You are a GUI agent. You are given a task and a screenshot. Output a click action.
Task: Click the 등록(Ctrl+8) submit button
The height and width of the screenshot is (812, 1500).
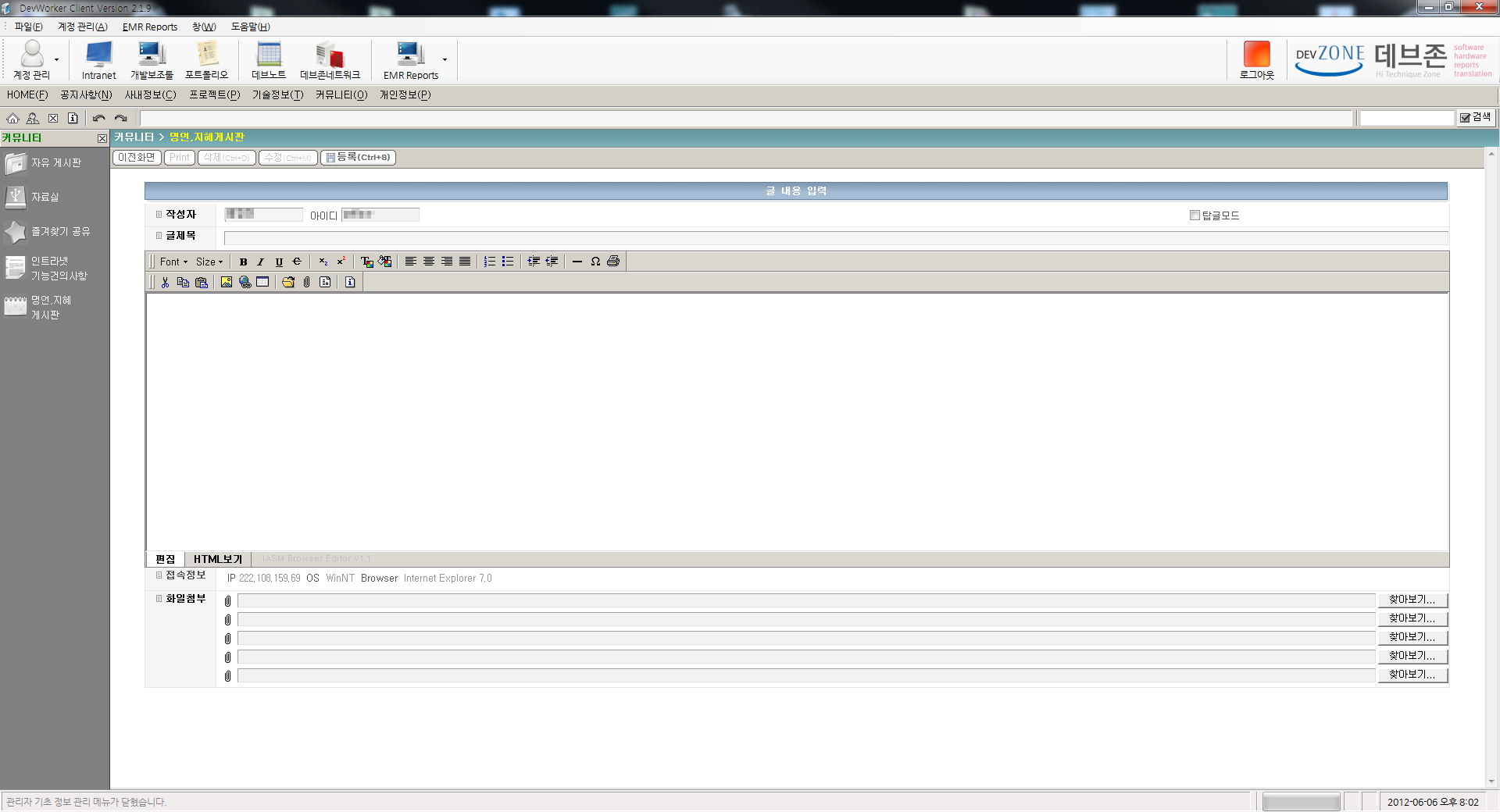[358, 158]
